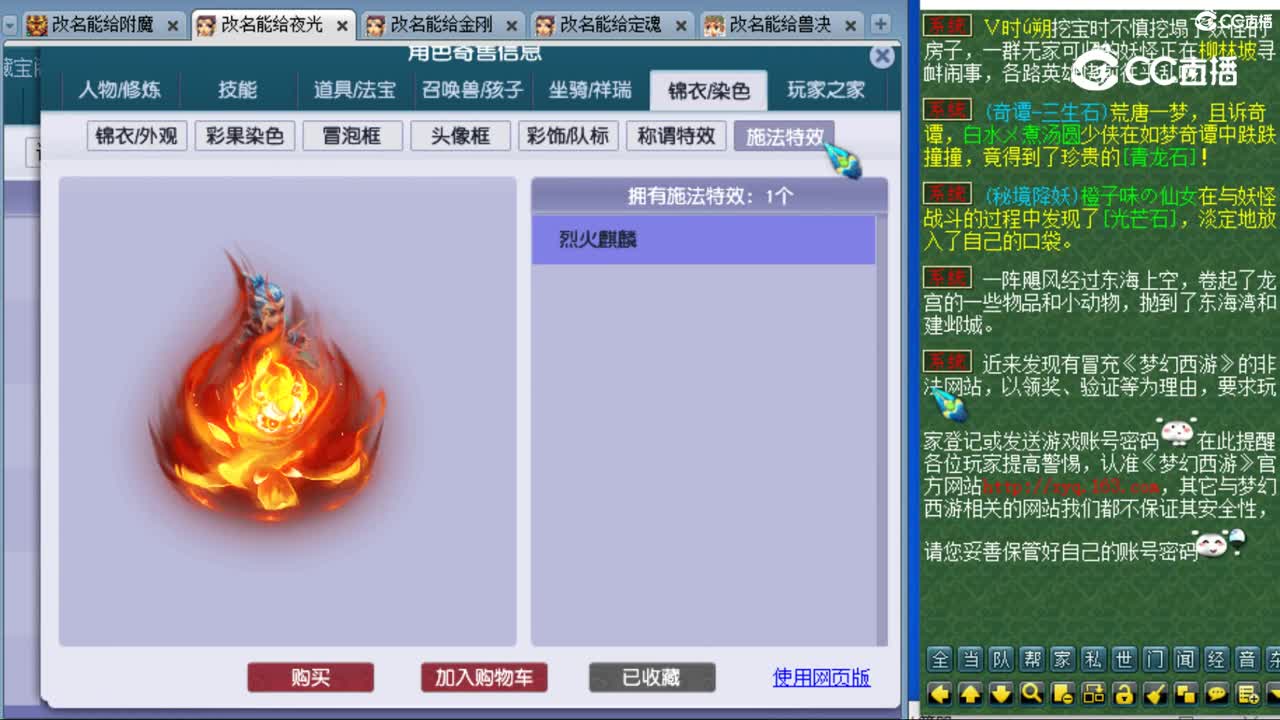Viewport: 1280px width, 720px height.
Task: Click the 已收藏 favorited button
Action: pyautogui.click(x=652, y=677)
